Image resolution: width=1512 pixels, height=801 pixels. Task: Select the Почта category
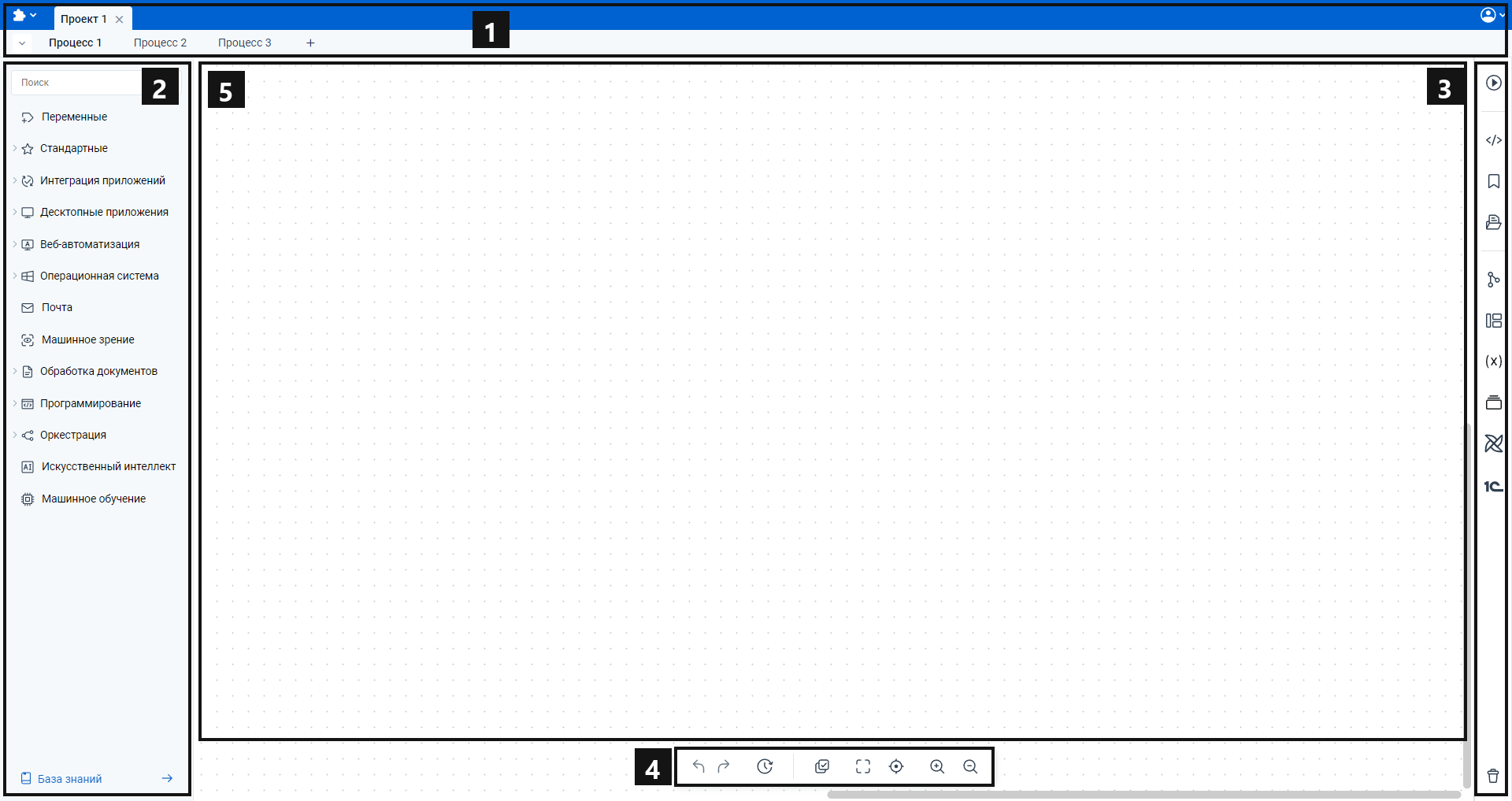coord(57,307)
